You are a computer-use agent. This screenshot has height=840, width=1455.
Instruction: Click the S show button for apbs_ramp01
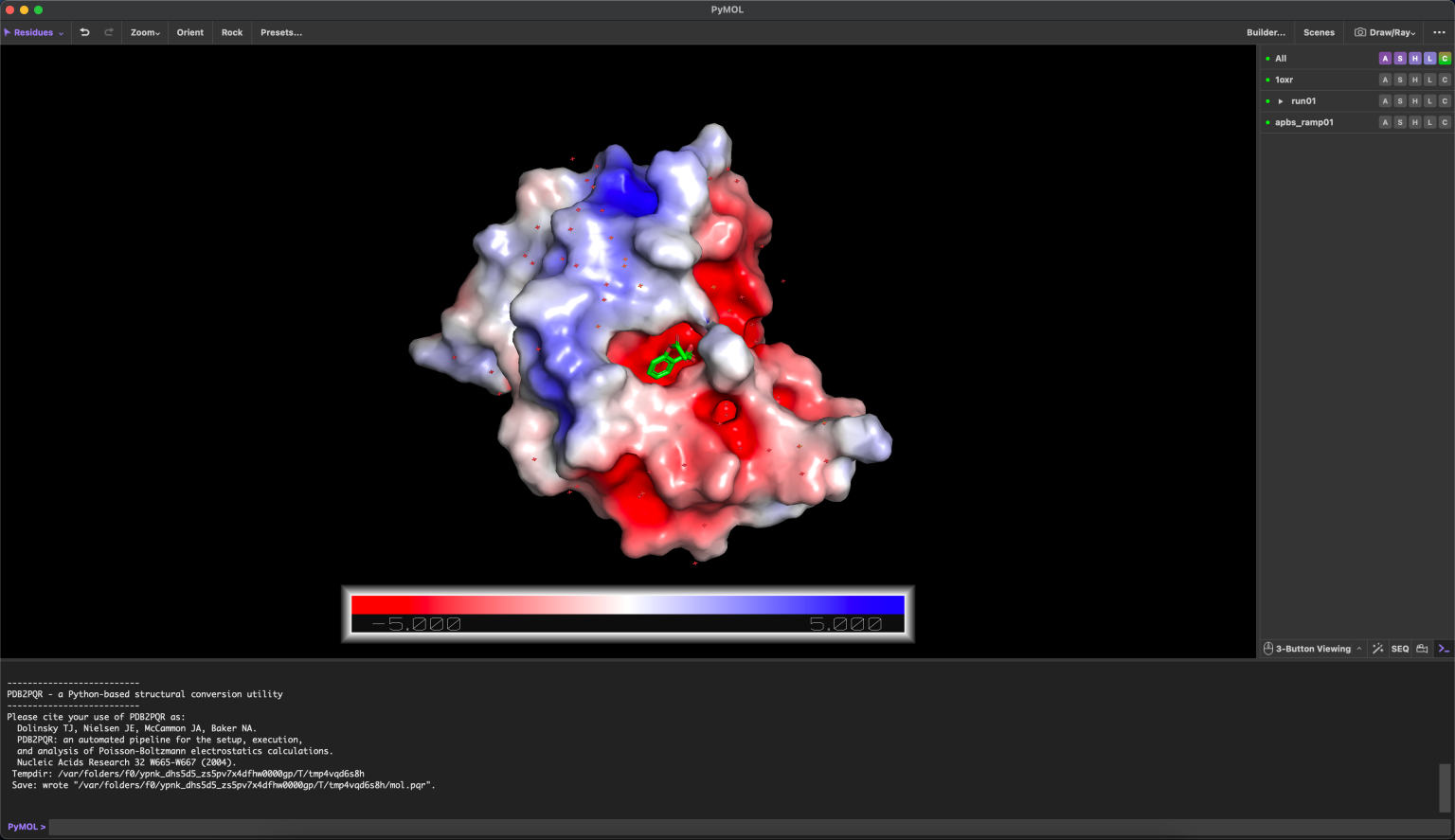click(x=1400, y=122)
